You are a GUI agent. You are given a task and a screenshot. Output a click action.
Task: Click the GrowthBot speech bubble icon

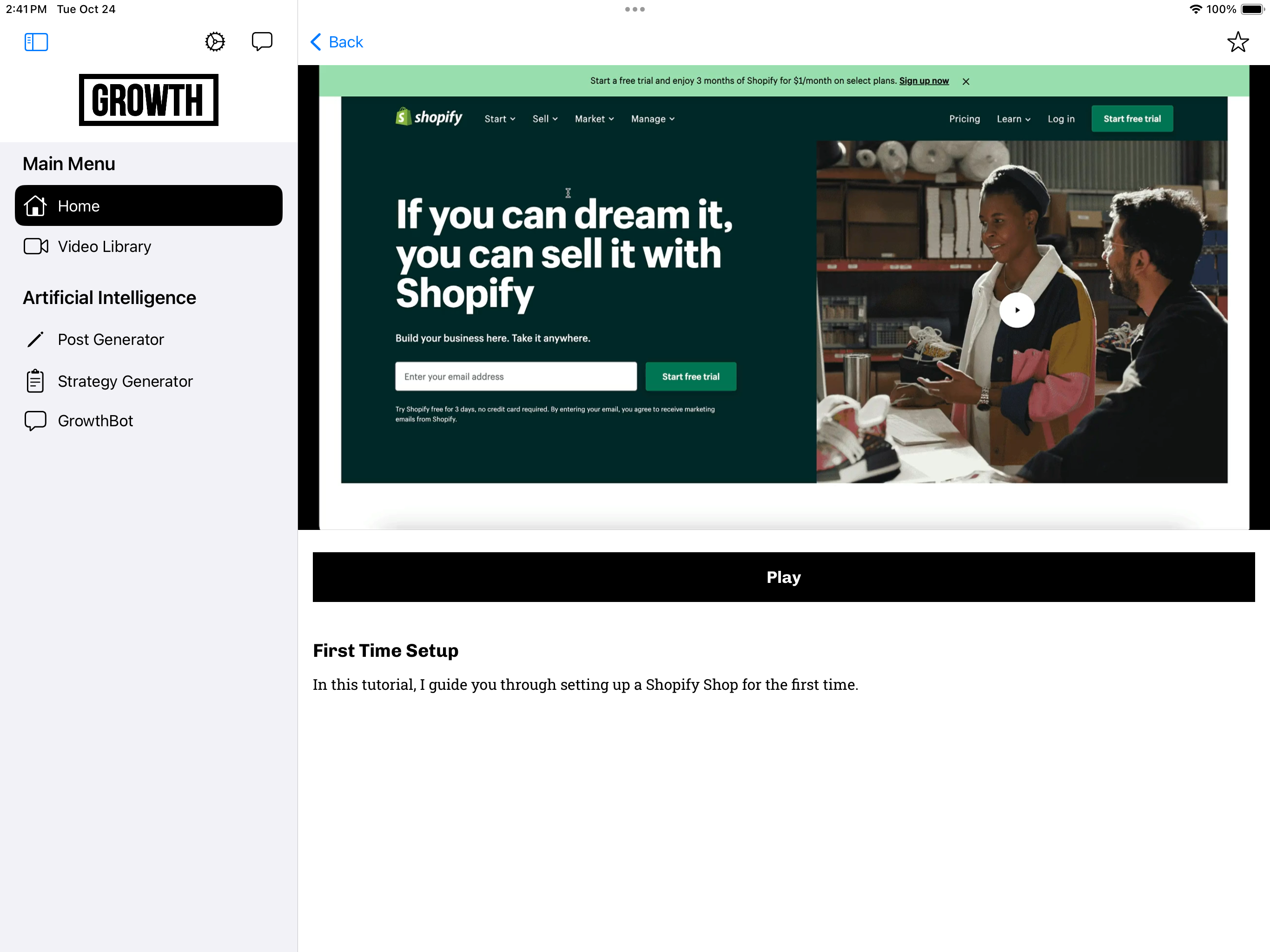point(35,421)
